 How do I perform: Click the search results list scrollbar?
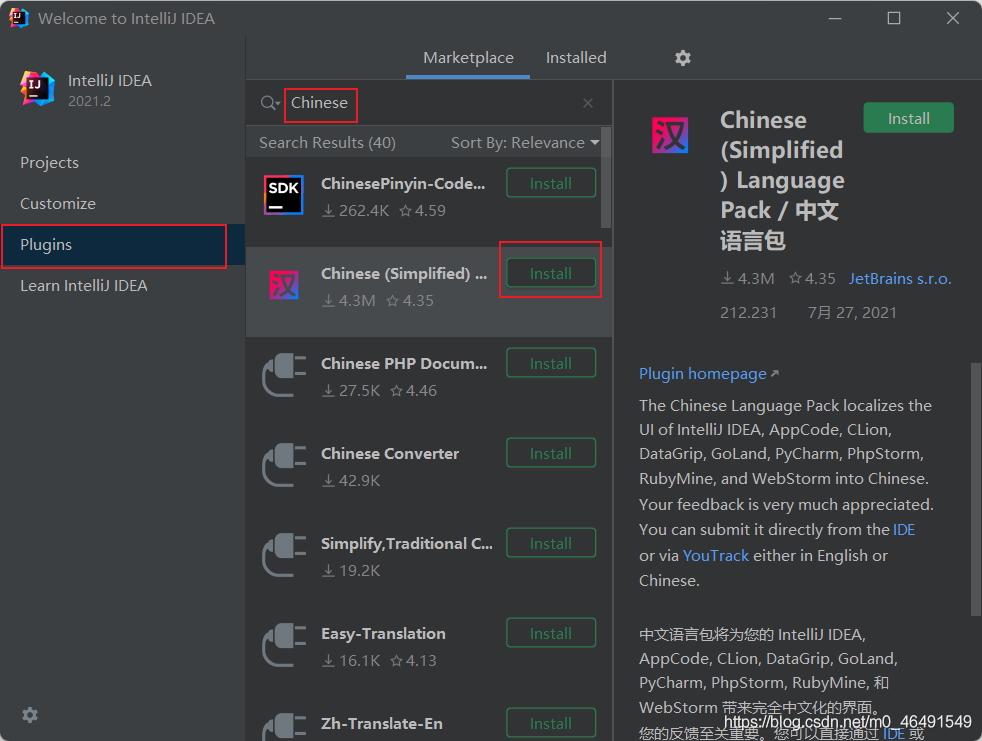[606, 178]
